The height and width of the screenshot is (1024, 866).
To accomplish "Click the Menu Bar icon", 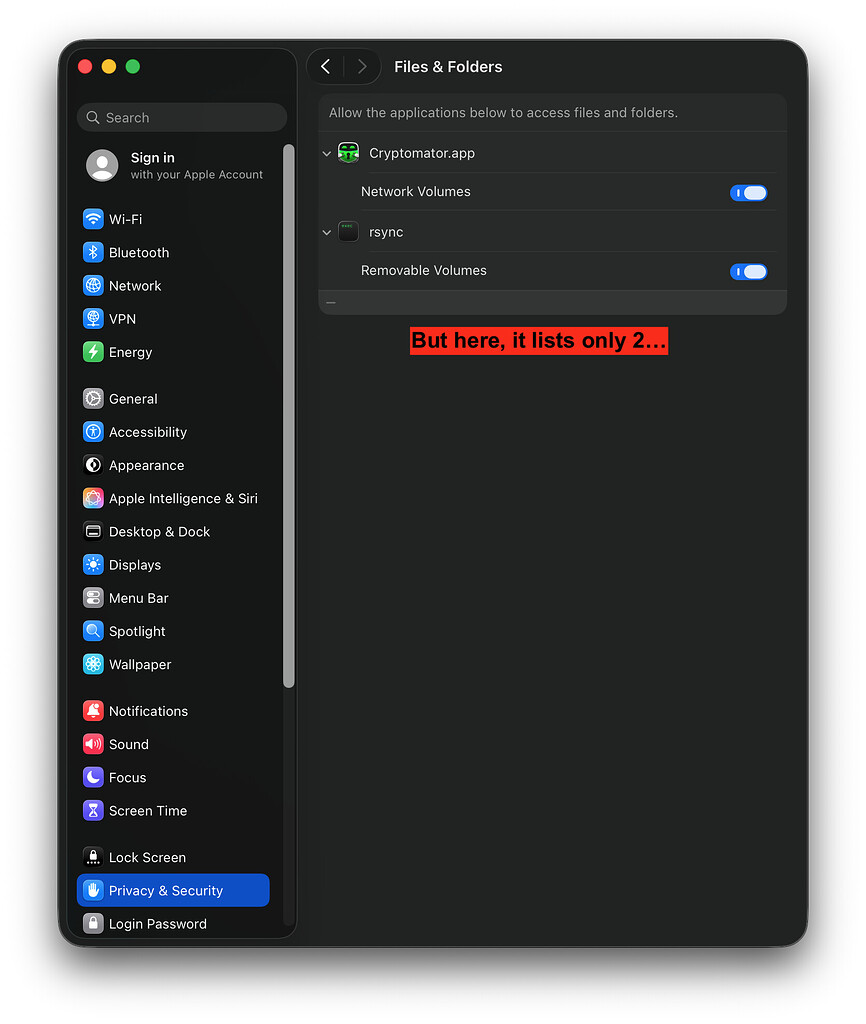I will click(x=93, y=598).
